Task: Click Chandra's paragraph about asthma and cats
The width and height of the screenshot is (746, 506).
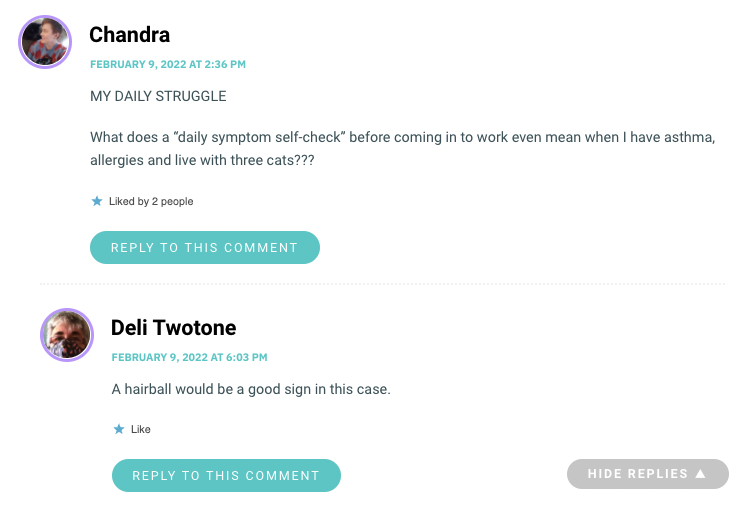Action: [x=402, y=148]
